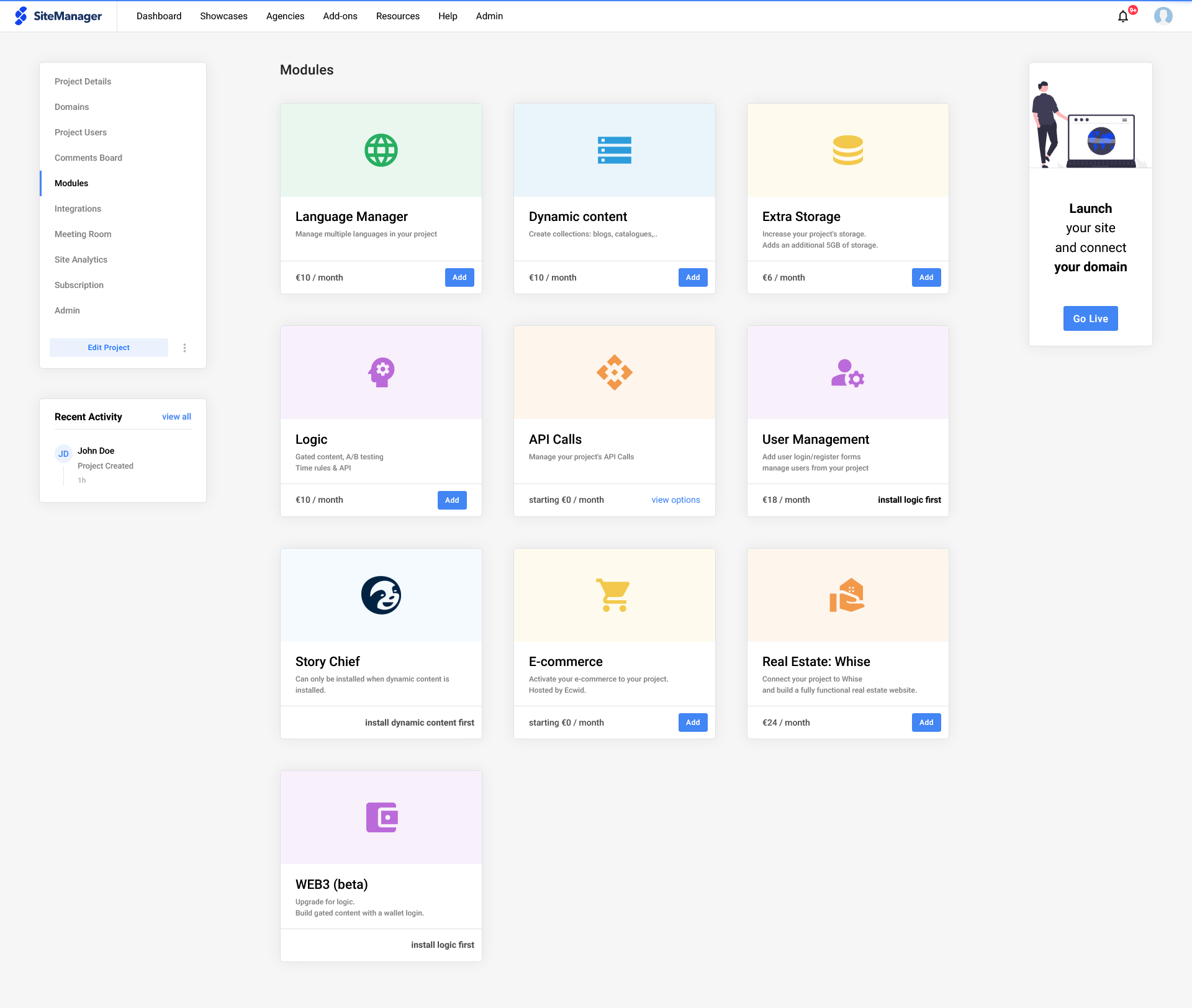Click the Logic head gear icon

[381, 372]
